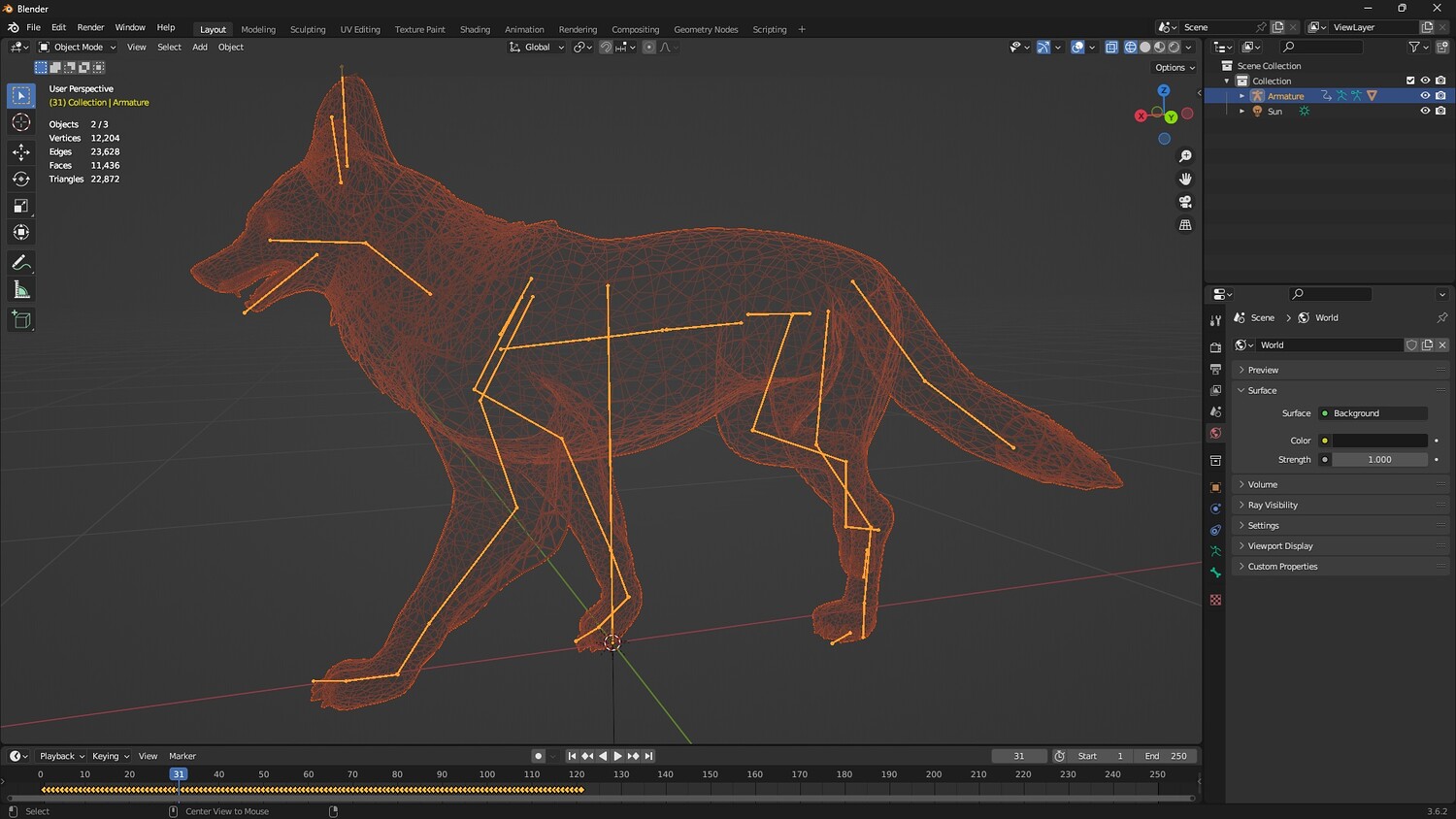Open the viewport Add menu
This screenshot has width=1456, height=819.
point(200,47)
